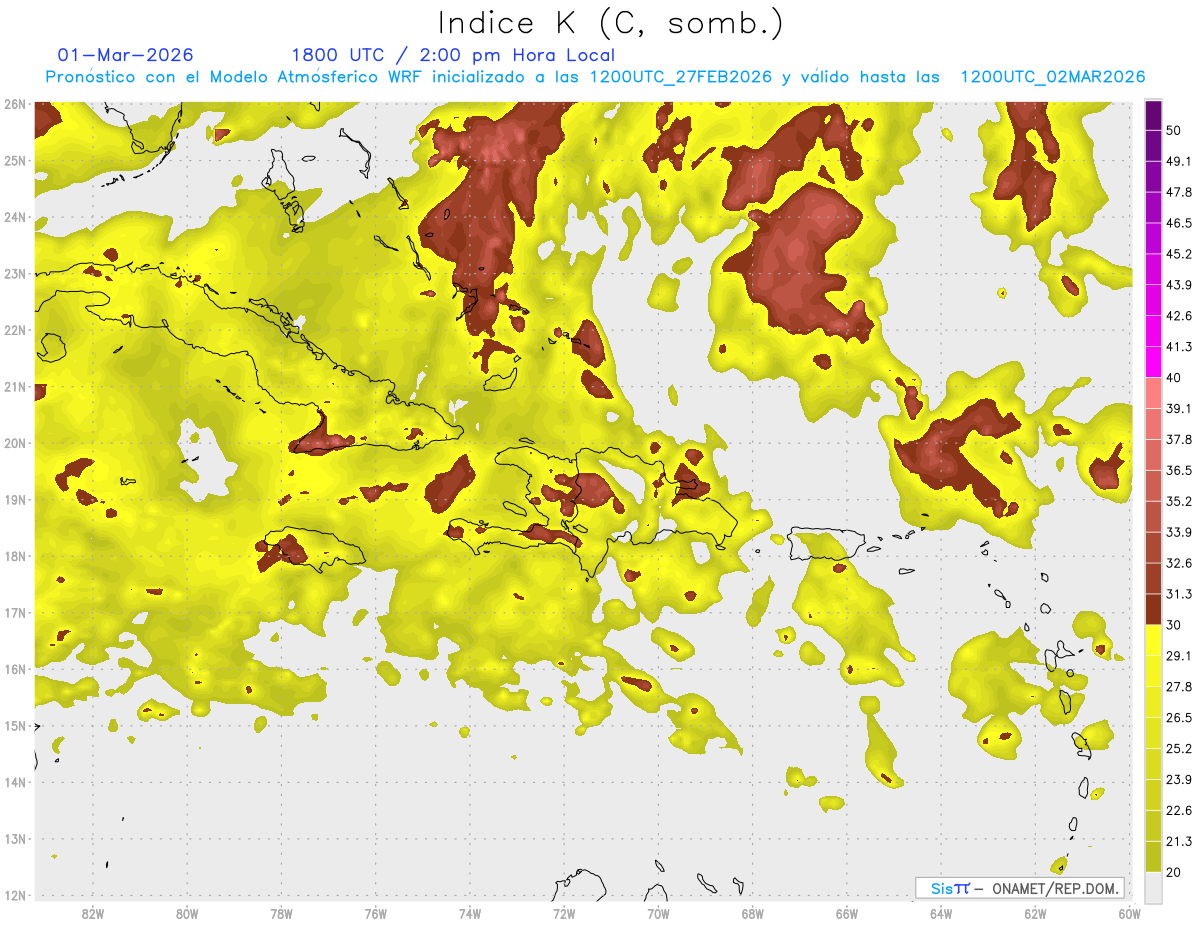Click the colorbar label '40'
Image resolution: width=1200 pixels, height=927 pixels.
pos(1174,378)
